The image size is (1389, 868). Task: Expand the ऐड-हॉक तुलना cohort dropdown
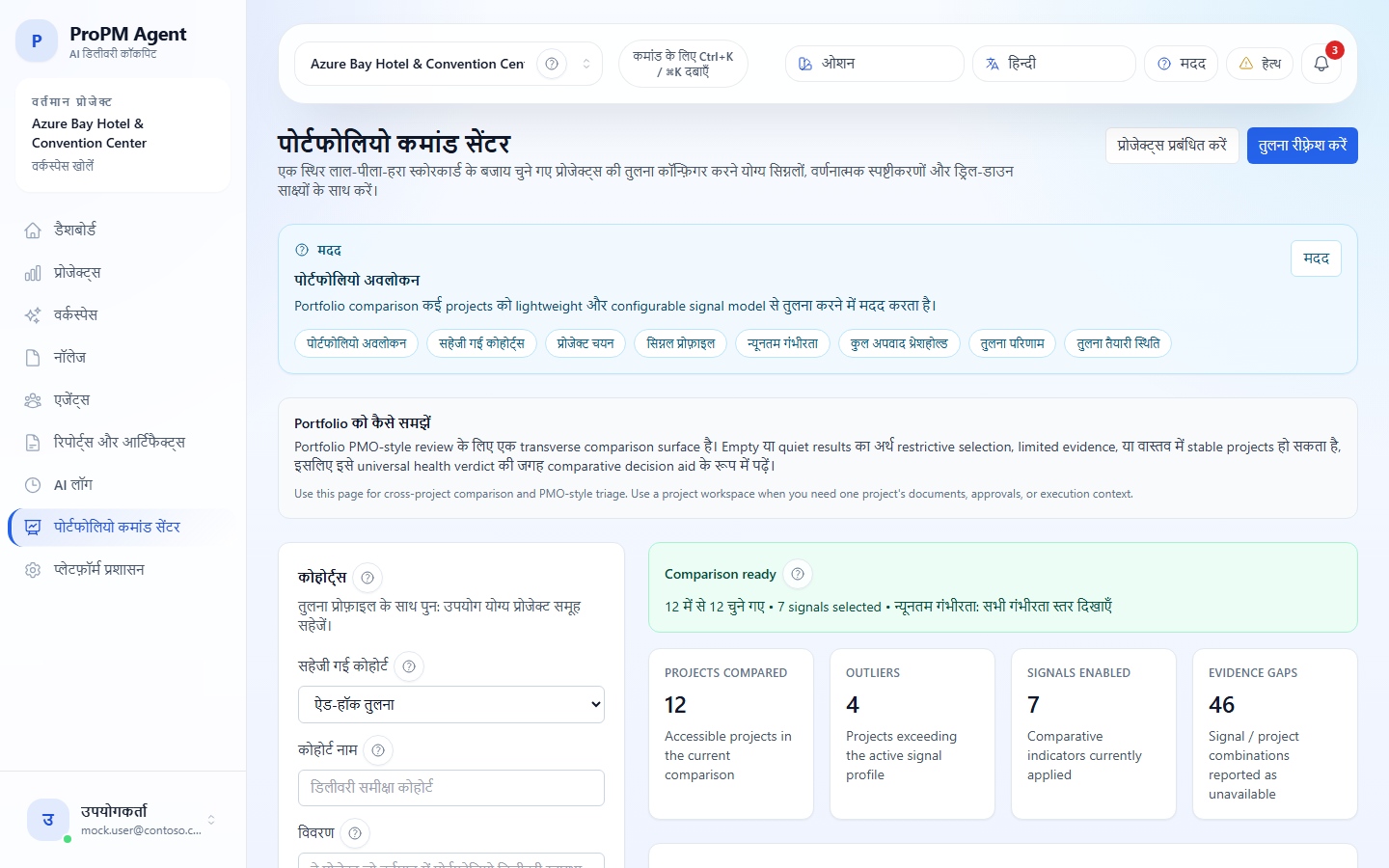click(x=450, y=705)
